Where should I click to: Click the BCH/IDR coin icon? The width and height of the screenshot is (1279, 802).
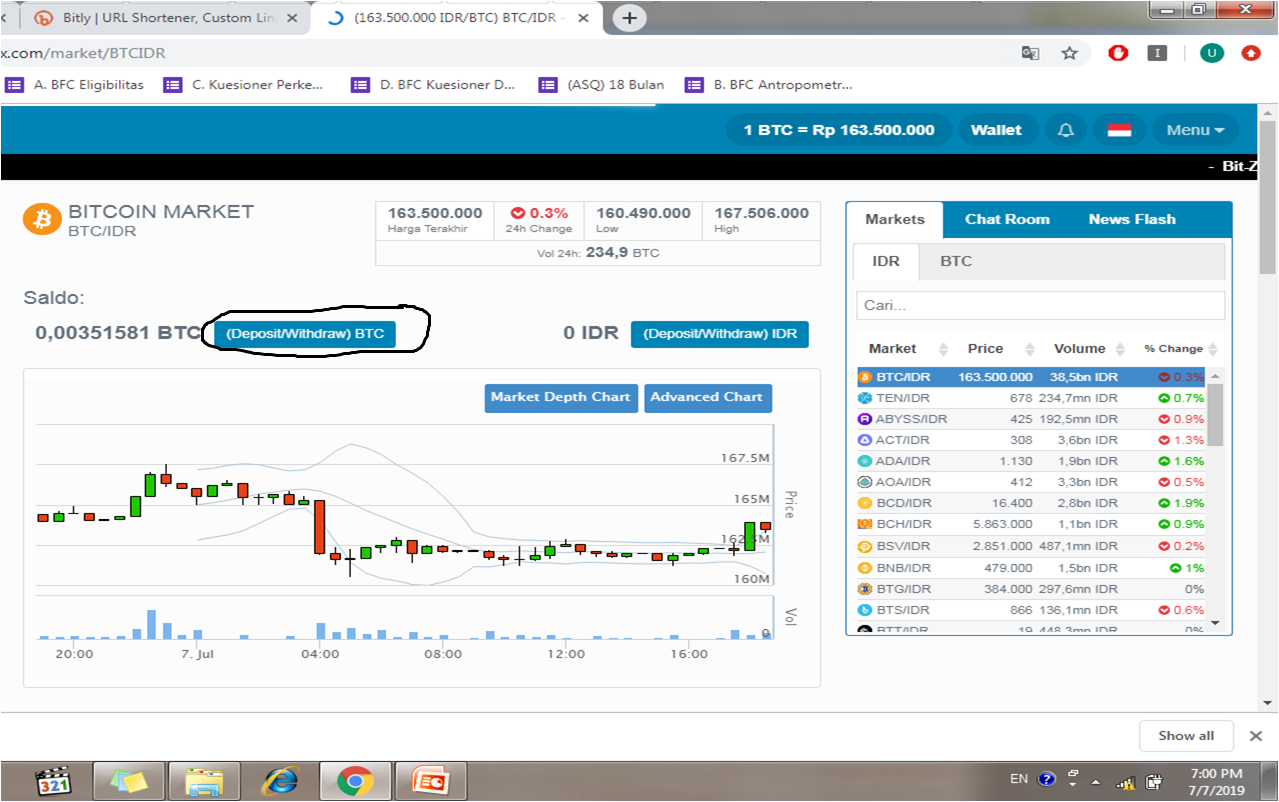tap(865, 524)
